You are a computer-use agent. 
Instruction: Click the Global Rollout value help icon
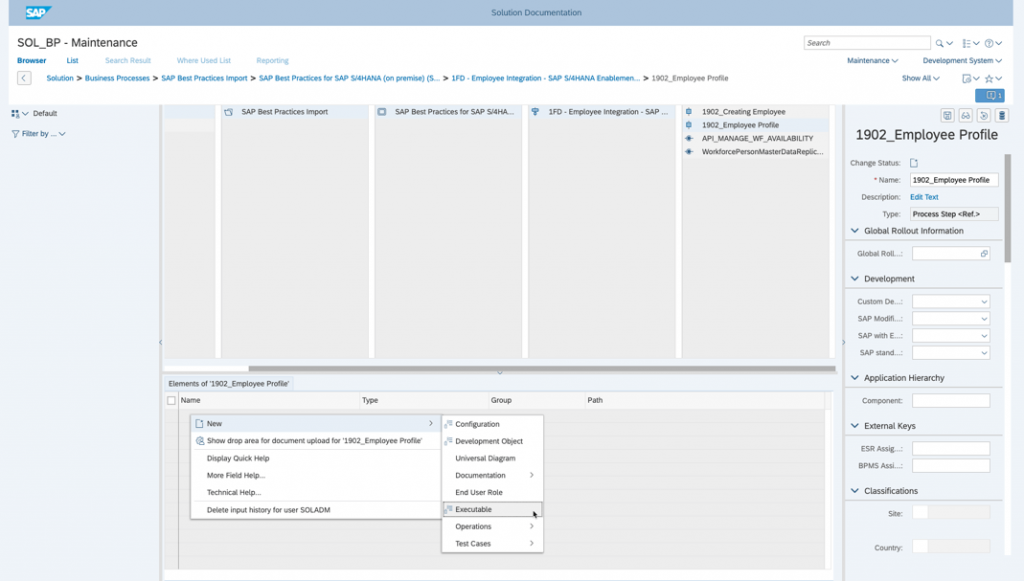click(984, 253)
